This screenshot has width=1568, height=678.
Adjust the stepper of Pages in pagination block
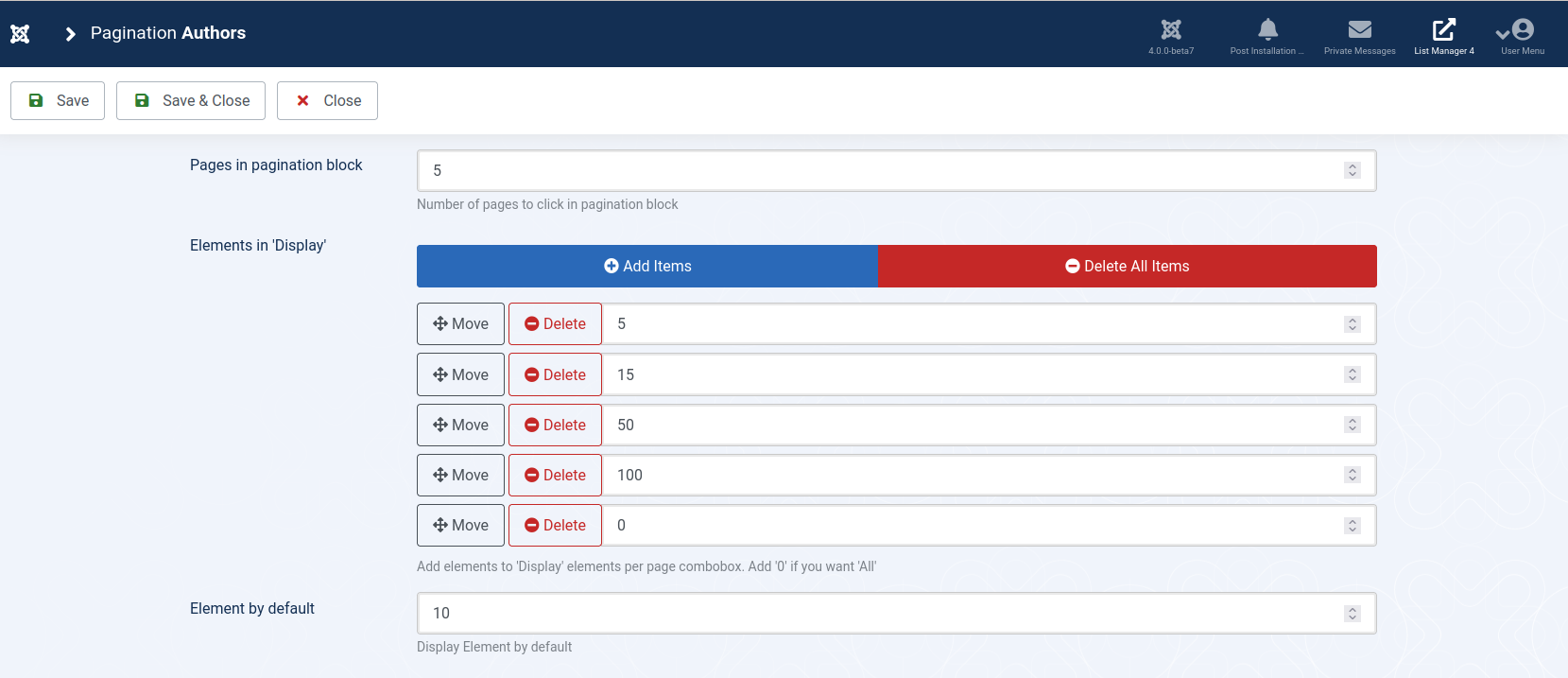coord(1353,170)
